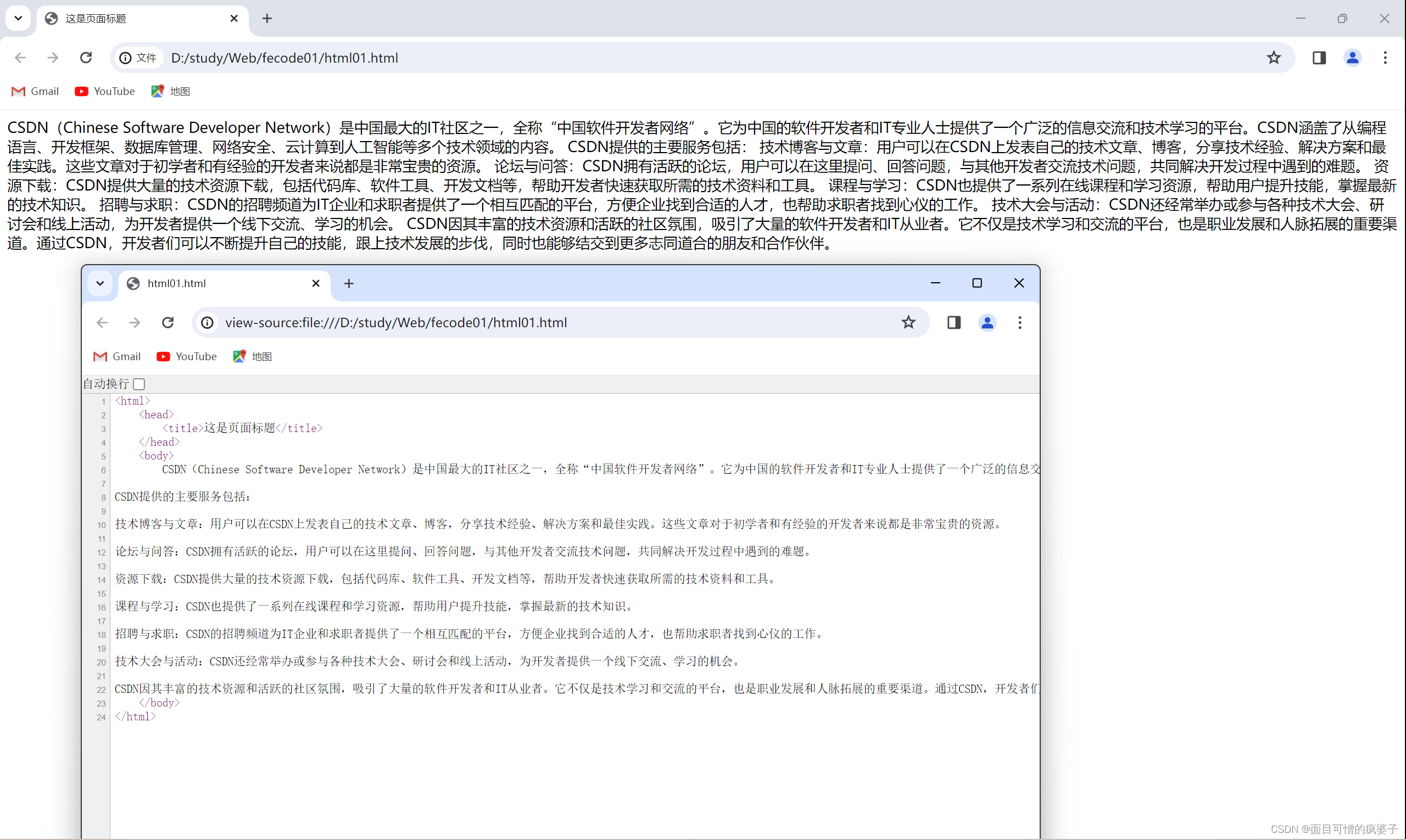
Task: Click source line starting '论坛与问答'
Action: pyautogui.click(x=464, y=551)
